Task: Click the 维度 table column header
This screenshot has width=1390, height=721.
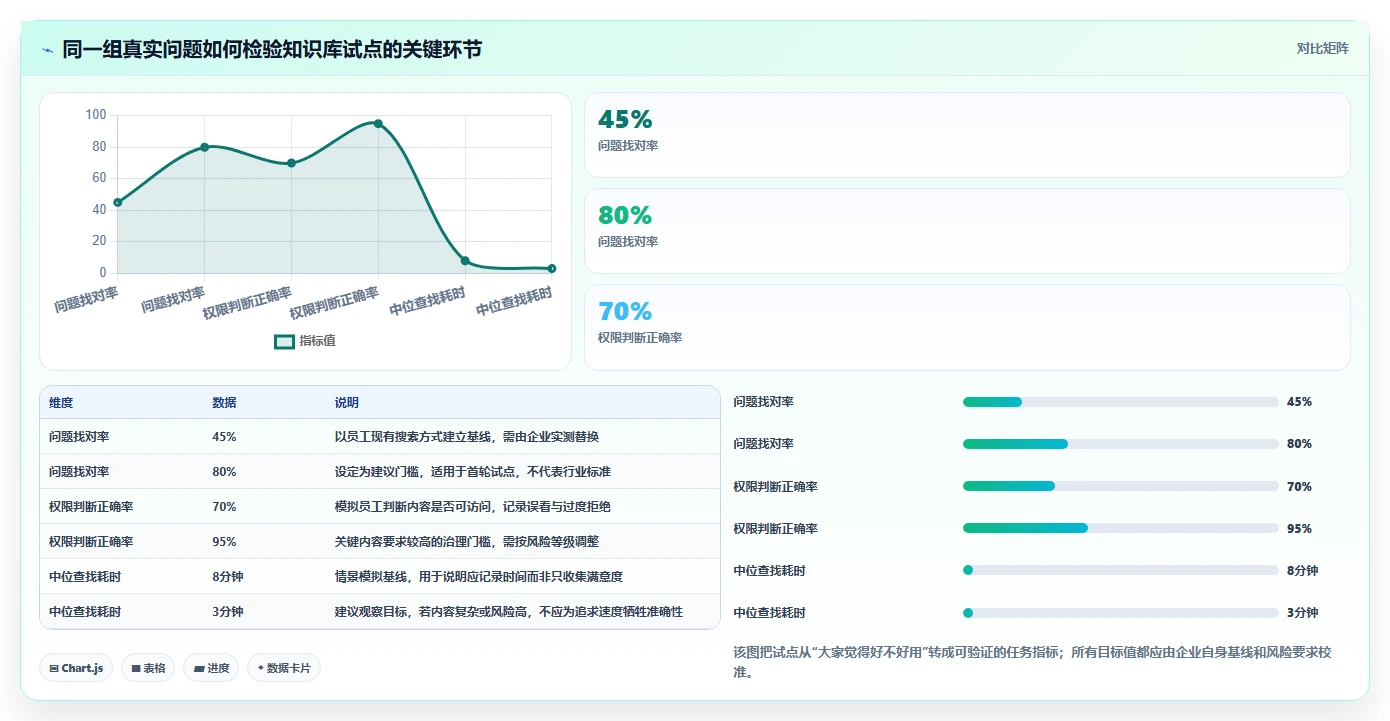Action: (x=61, y=403)
